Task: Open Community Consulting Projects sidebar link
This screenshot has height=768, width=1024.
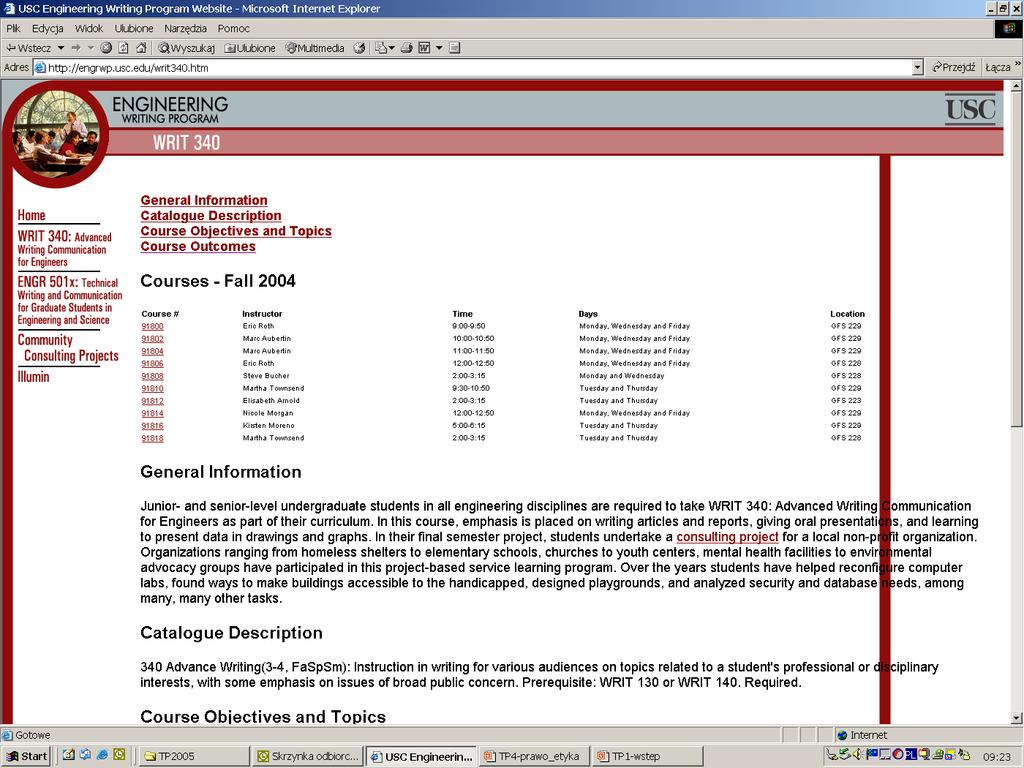Action: tap(68, 347)
